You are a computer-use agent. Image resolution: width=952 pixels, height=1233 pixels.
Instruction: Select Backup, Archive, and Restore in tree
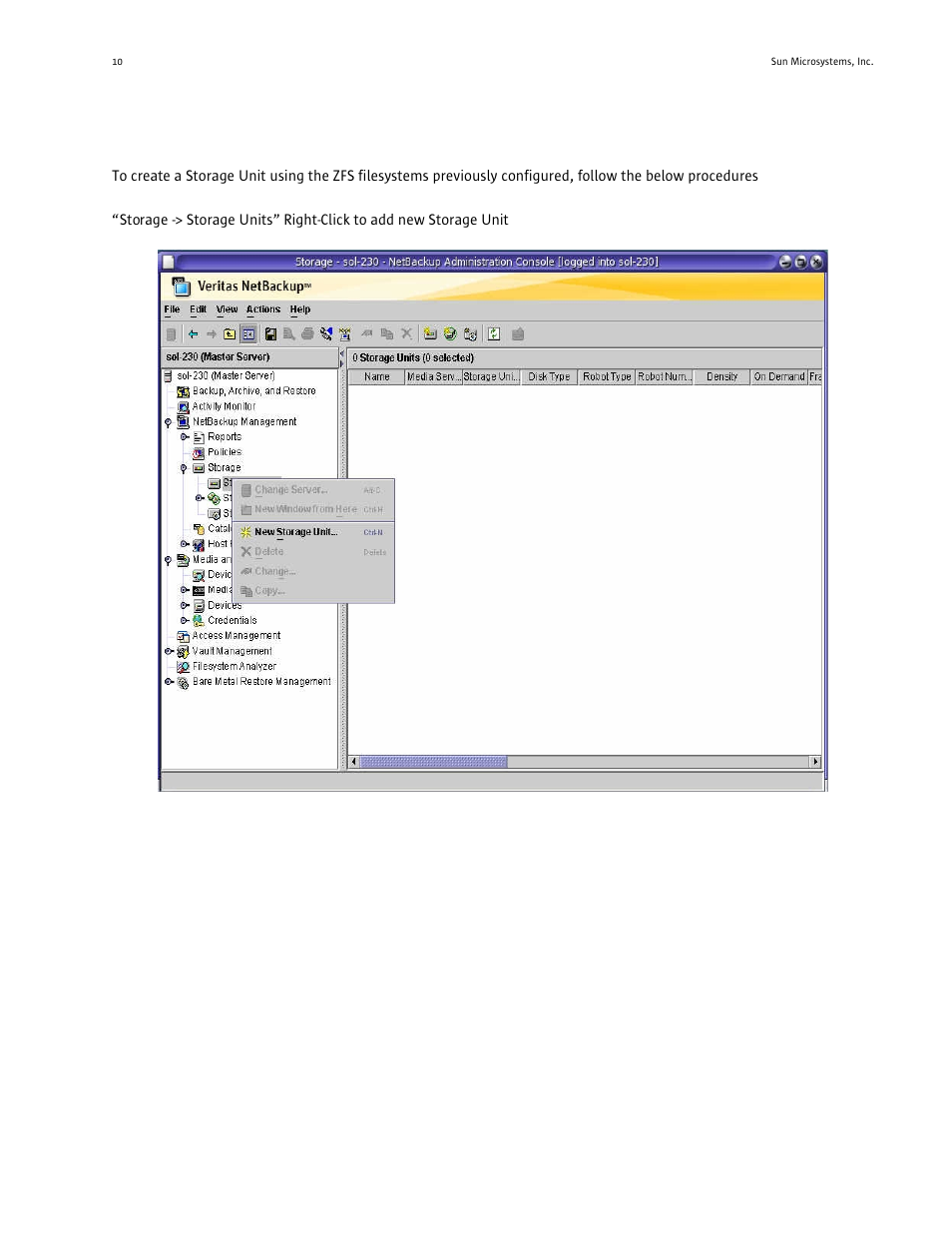(x=254, y=391)
